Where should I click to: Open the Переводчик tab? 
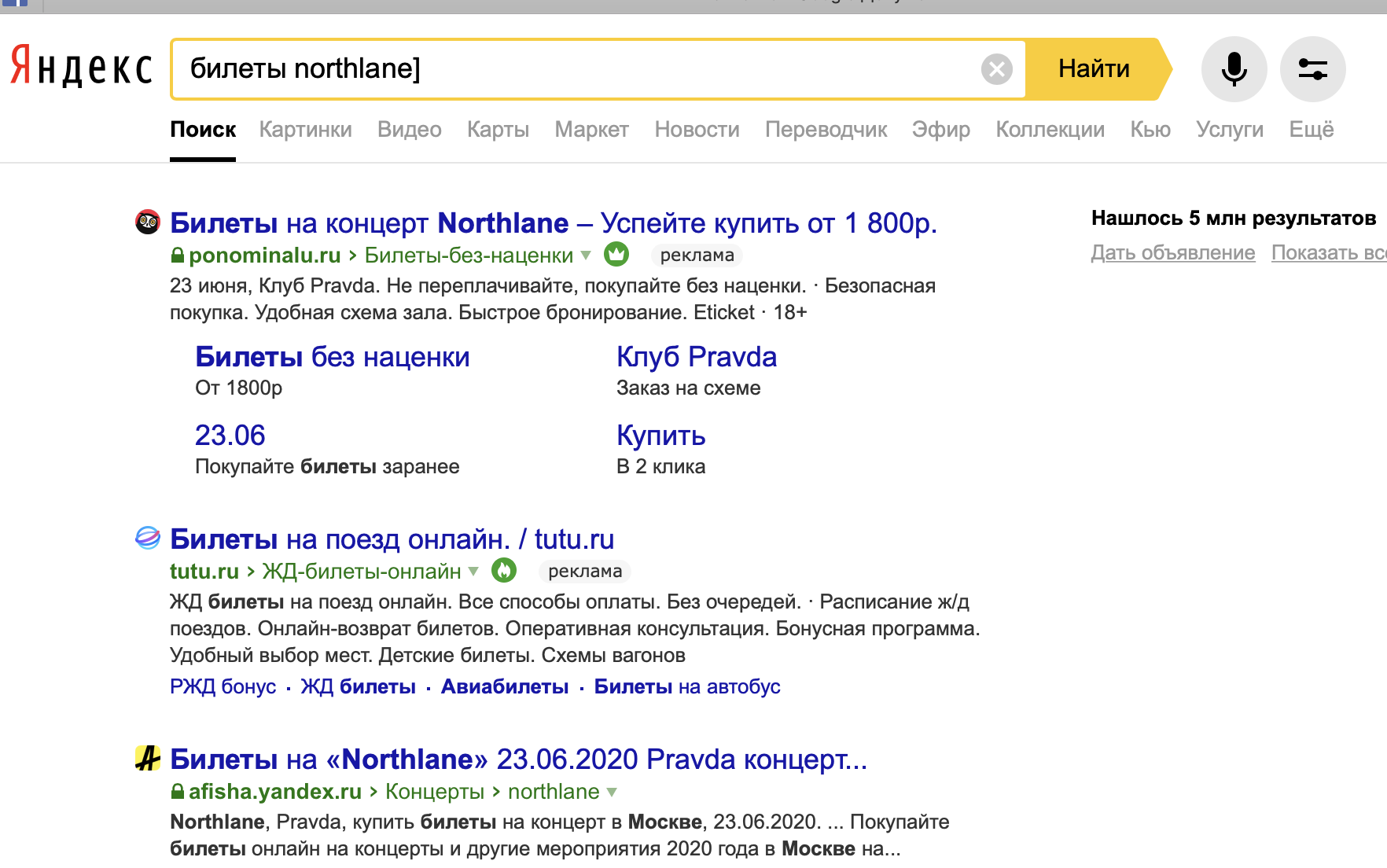tap(826, 130)
